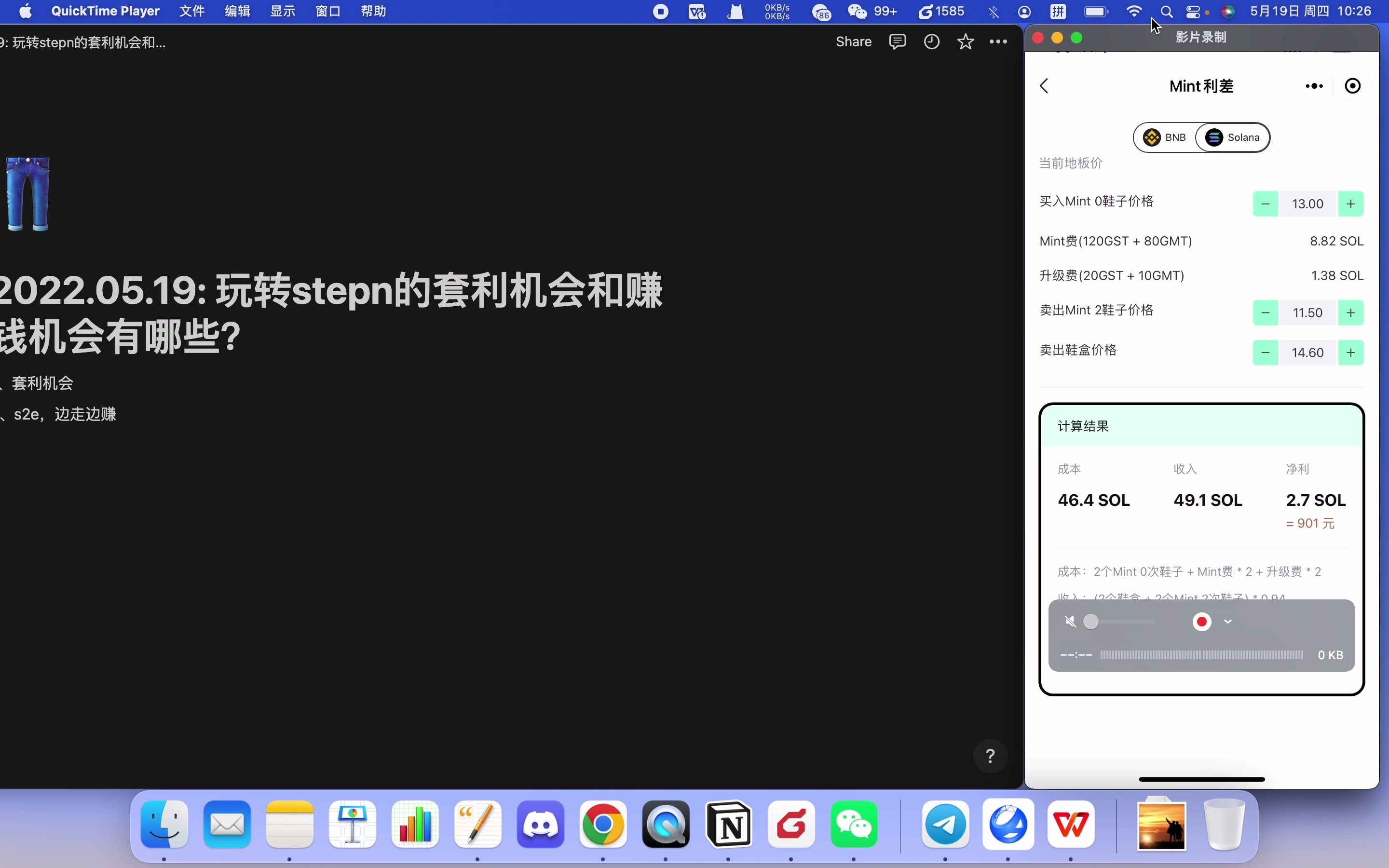1389x868 pixels.
Task: Edit 14.60 shoebox price field
Action: click(x=1307, y=353)
